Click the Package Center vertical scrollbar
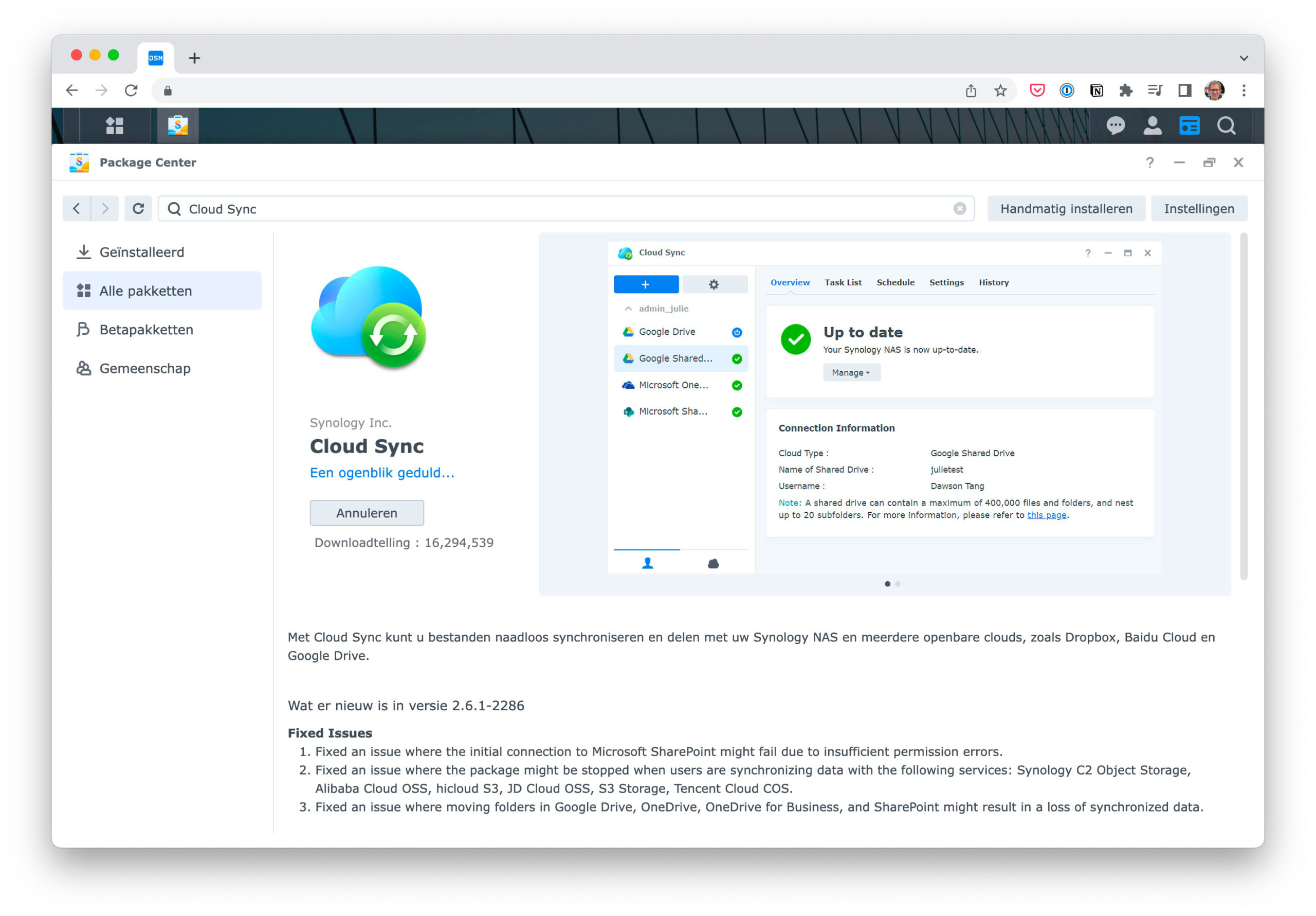The image size is (1316, 916). (1243, 406)
